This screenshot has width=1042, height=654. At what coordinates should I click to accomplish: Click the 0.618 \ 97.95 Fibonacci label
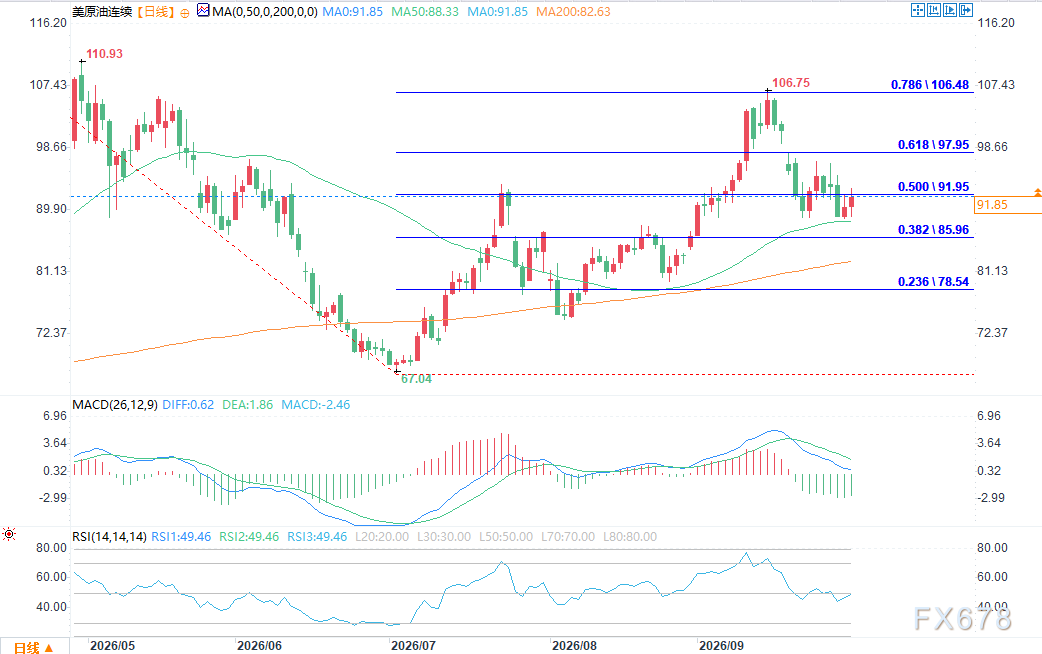[933, 145]
